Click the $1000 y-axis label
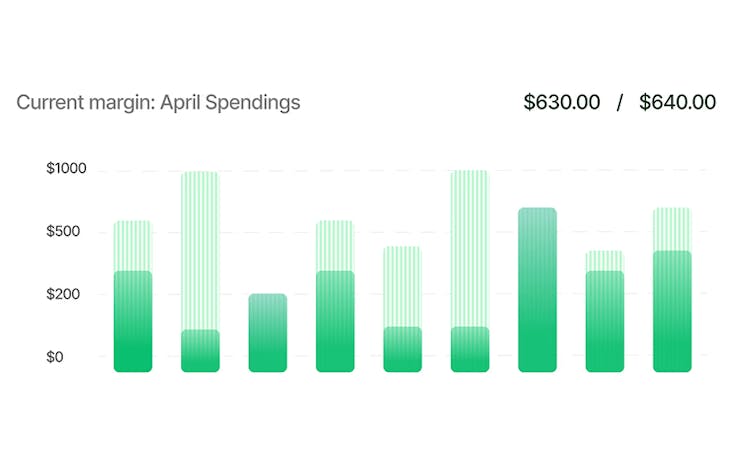The width and height of the screenshot is (750, 454). tap(67, 169)
